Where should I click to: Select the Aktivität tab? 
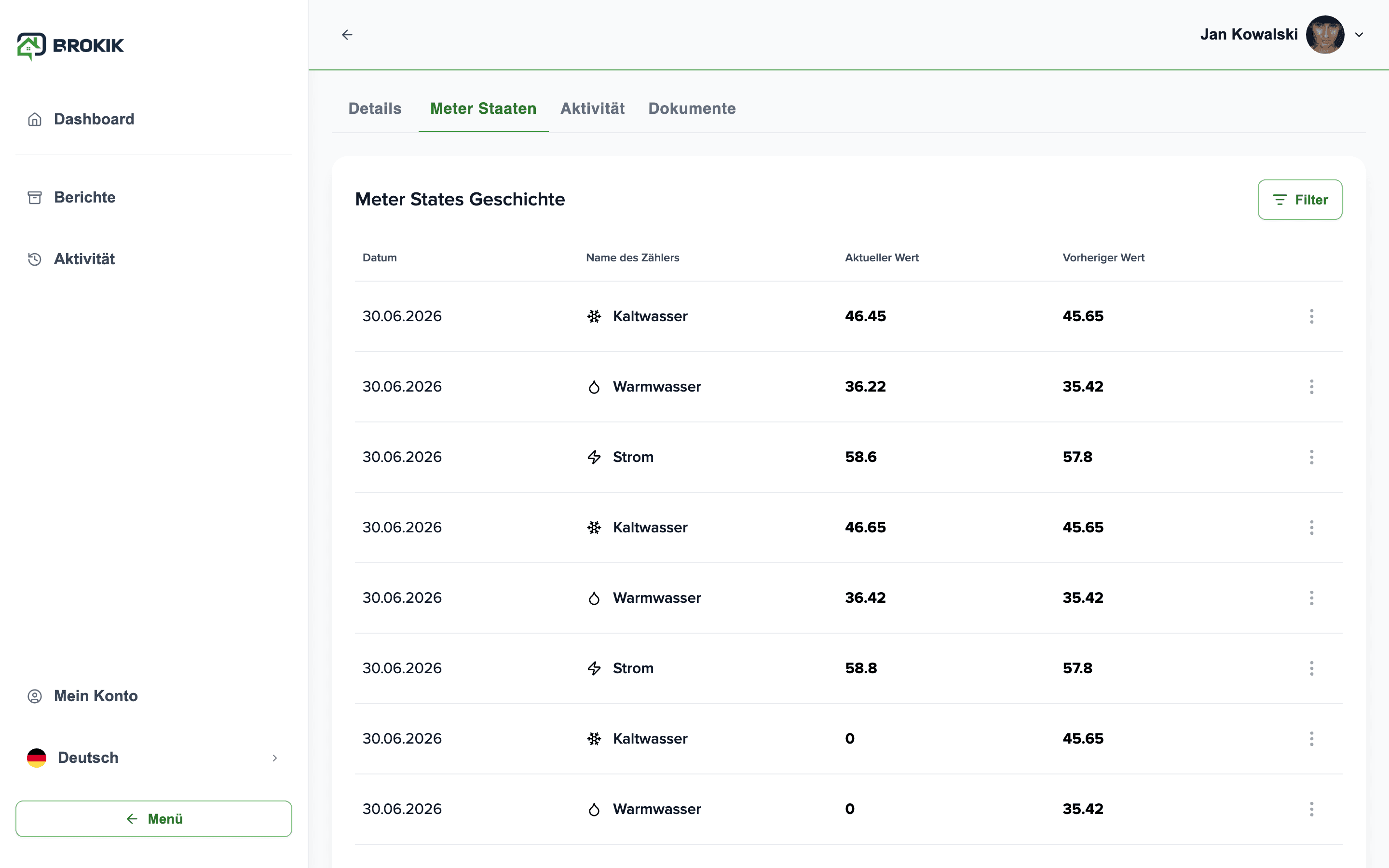592,108
